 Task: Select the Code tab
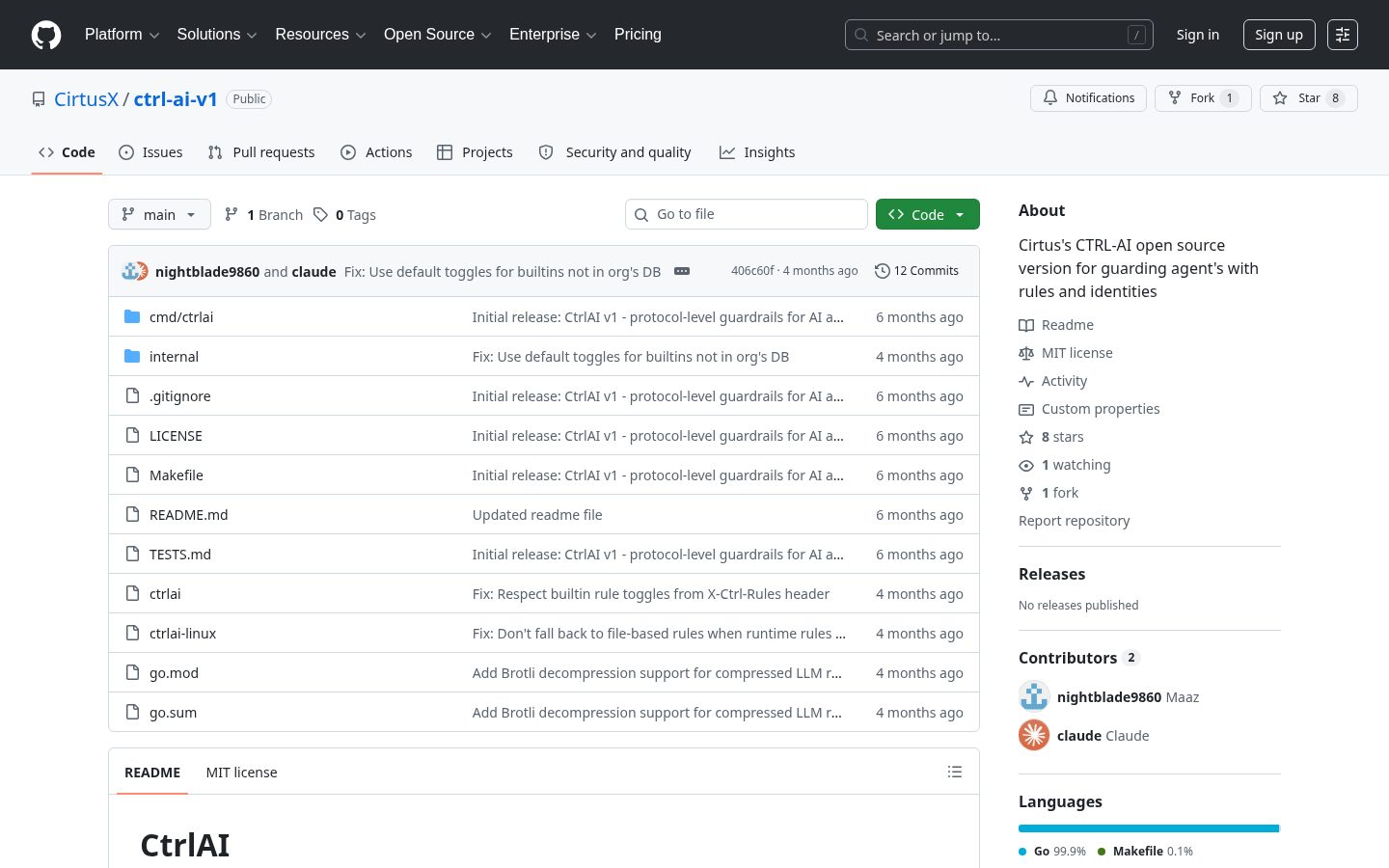[x=67, y=152]
